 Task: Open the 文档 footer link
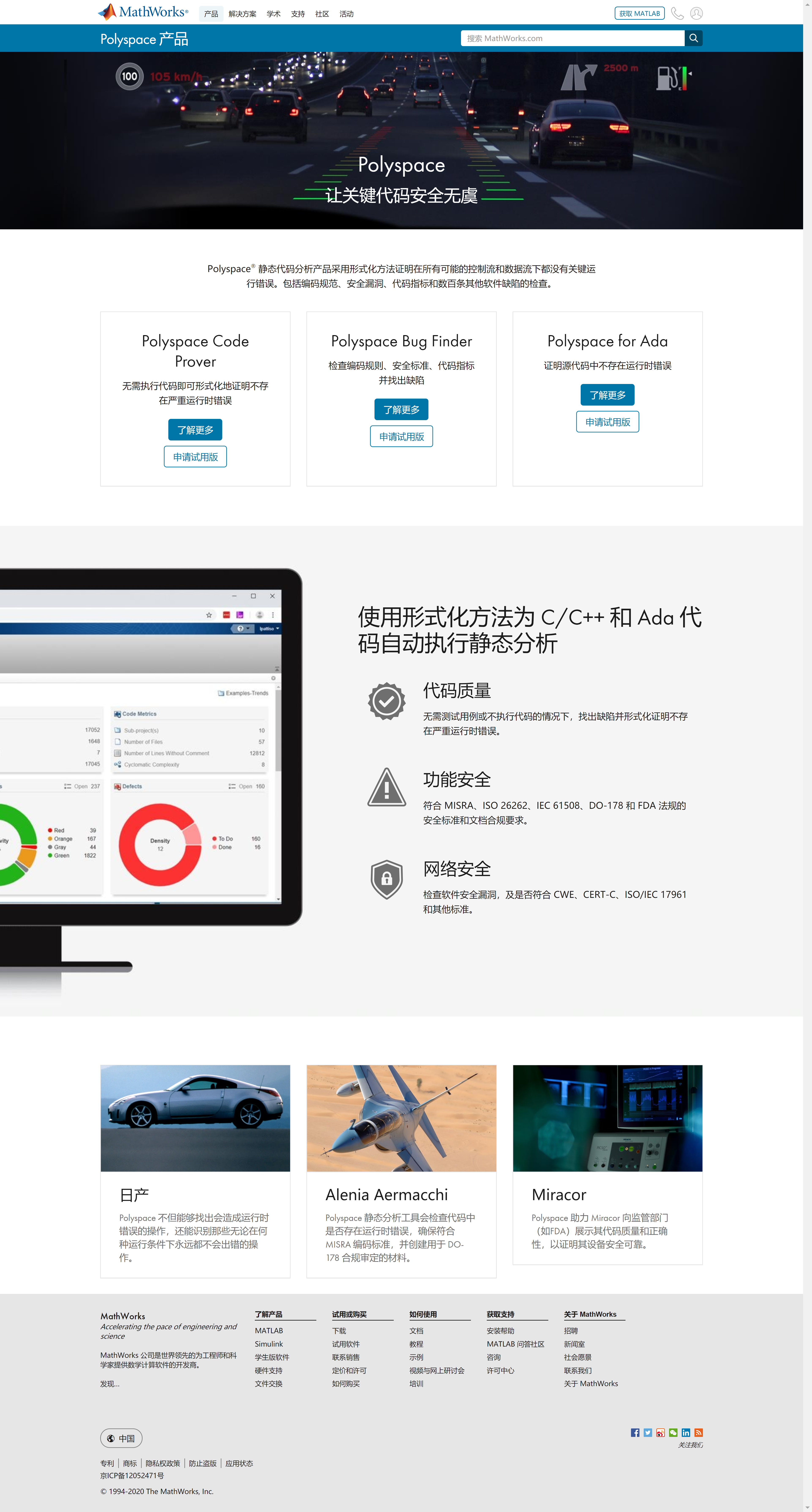417,1331
